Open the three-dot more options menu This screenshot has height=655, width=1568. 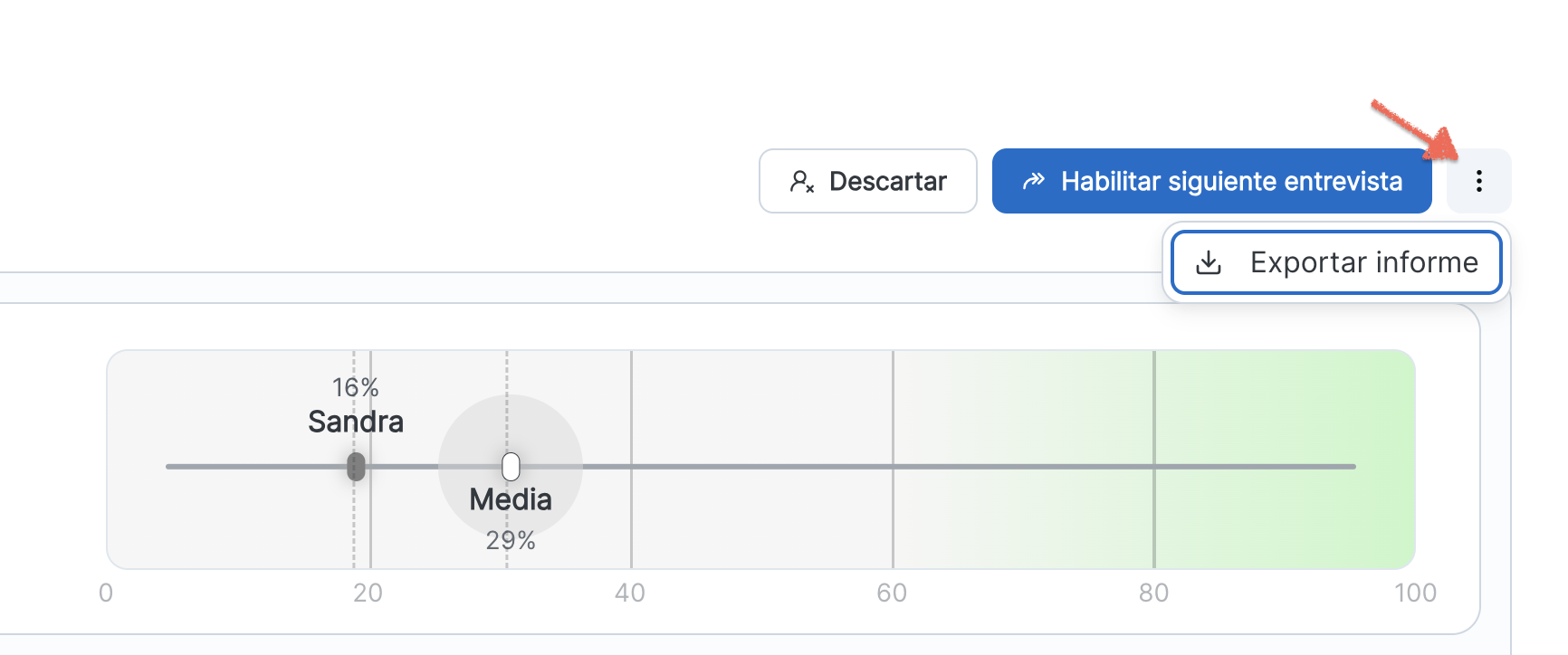pos(1478,181)
